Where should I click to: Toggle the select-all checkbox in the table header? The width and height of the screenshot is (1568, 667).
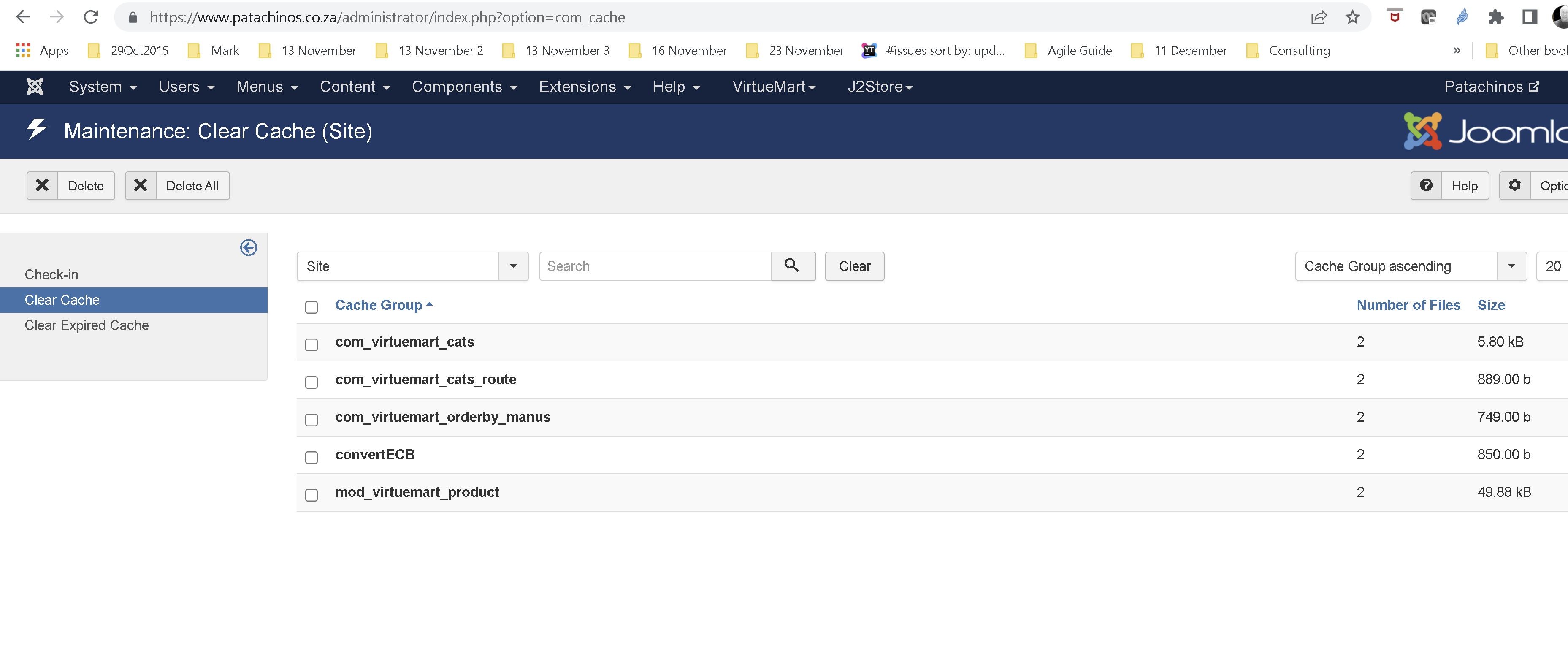311,307
